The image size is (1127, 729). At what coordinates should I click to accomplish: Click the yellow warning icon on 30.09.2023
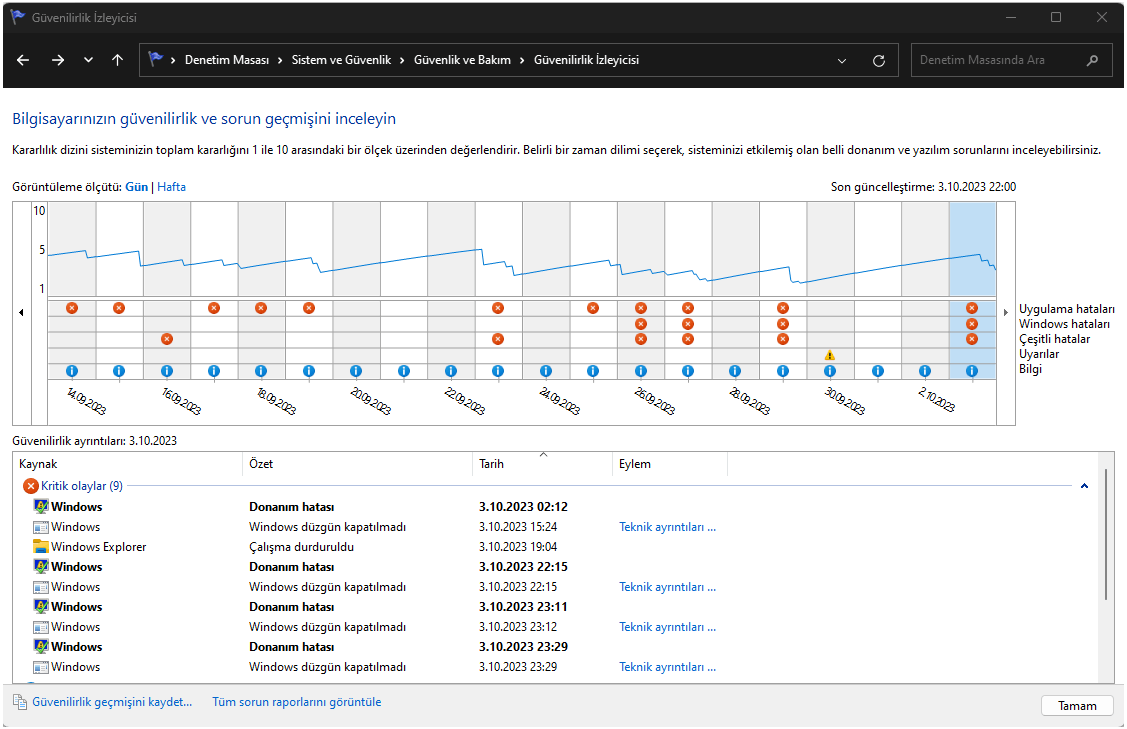[x=830, y=355]
